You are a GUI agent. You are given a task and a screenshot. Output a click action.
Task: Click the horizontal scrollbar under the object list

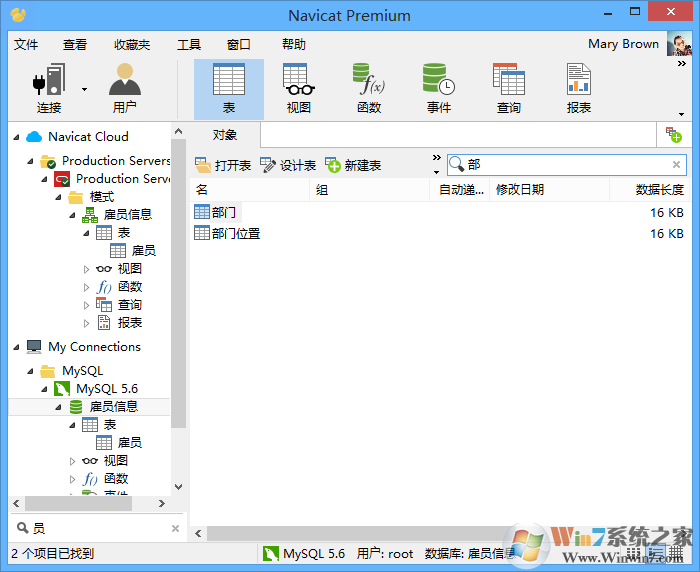400,533
